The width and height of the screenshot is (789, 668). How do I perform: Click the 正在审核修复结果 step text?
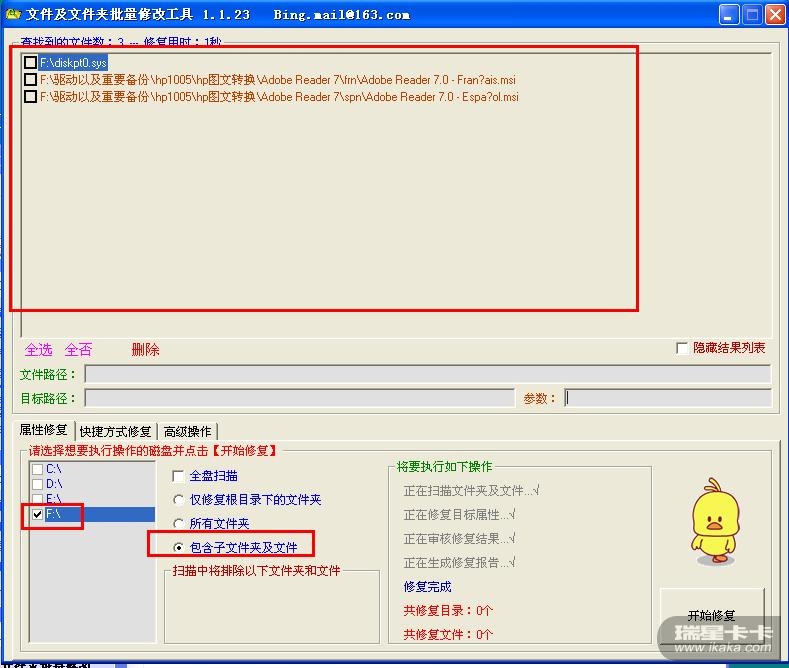pos(459,539)
